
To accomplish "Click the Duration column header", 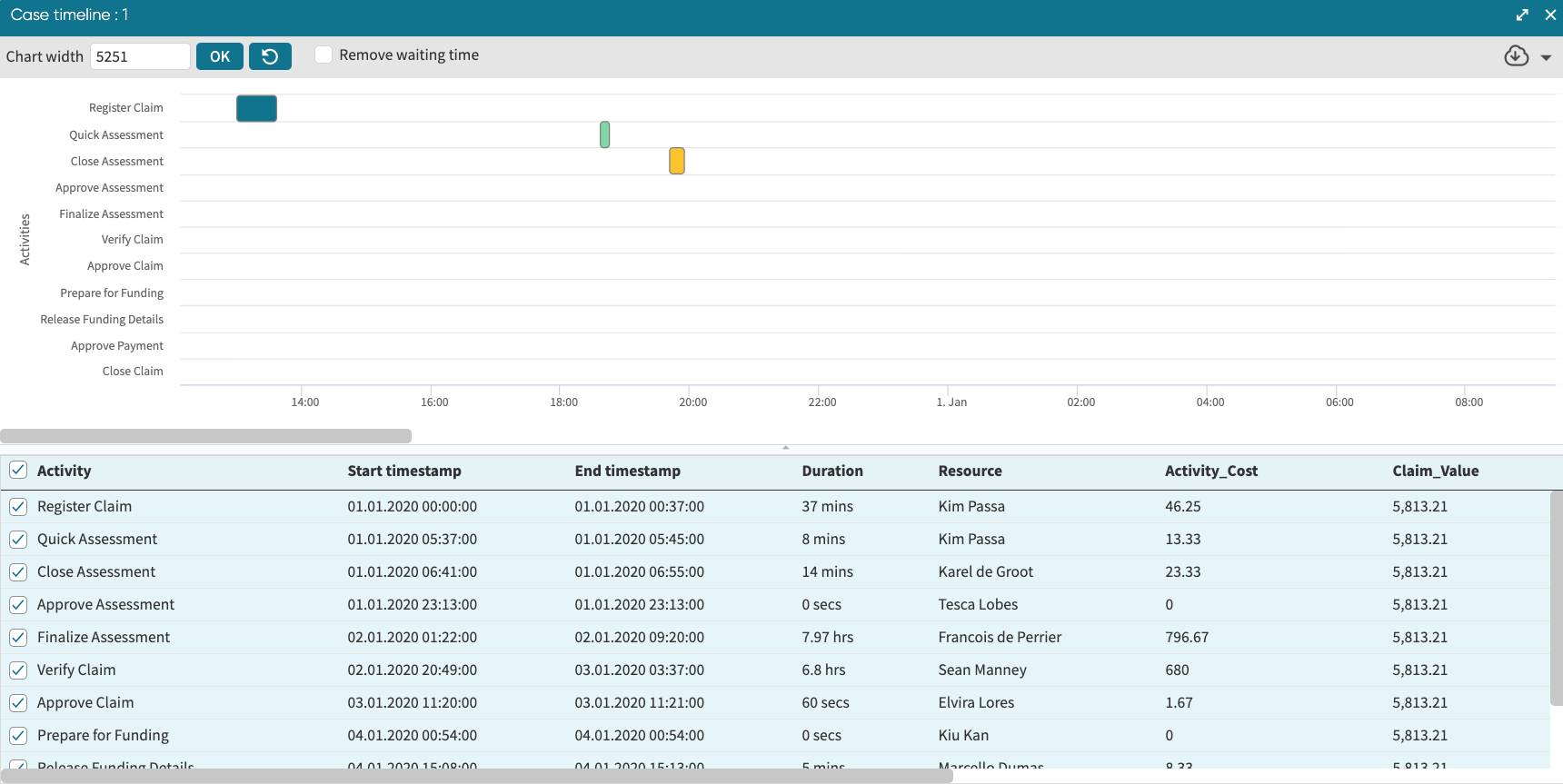I will [x=831, y=471].
